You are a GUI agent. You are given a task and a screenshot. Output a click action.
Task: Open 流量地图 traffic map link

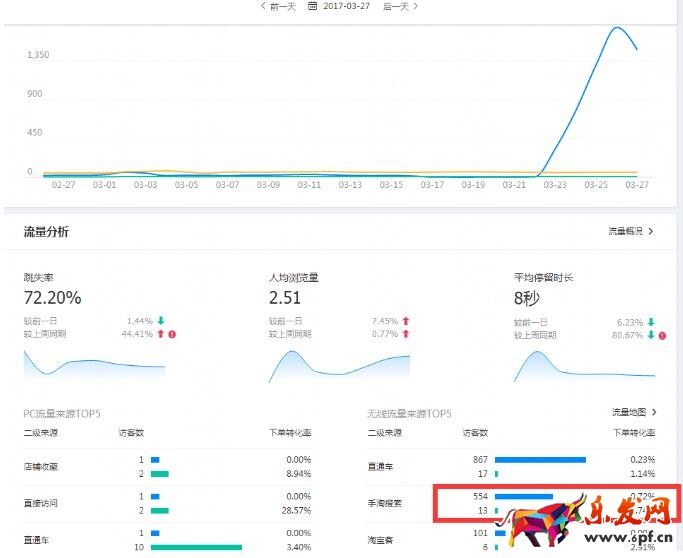(634, 412)
